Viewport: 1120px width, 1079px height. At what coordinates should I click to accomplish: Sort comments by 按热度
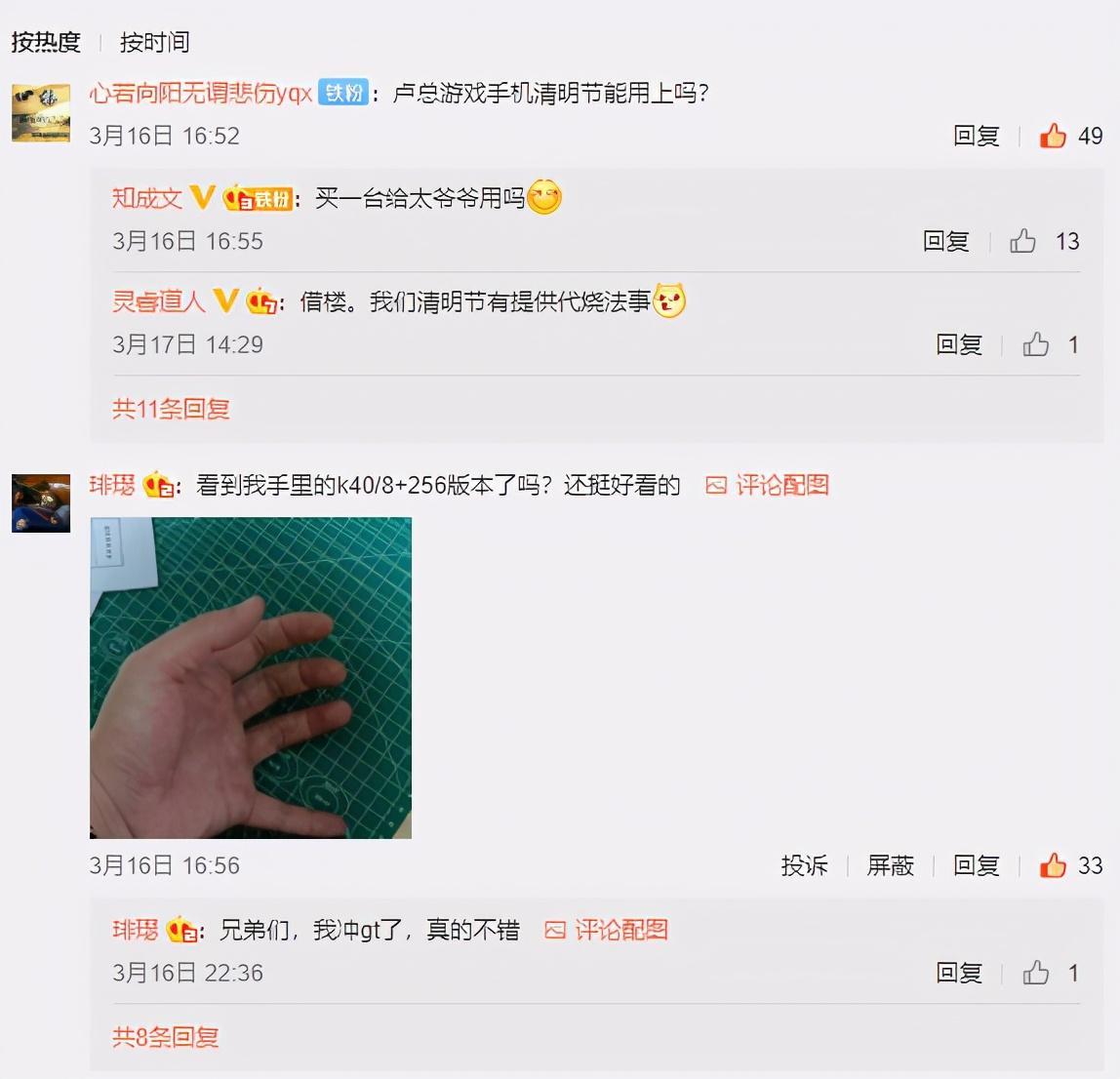(x=46, y=41)
